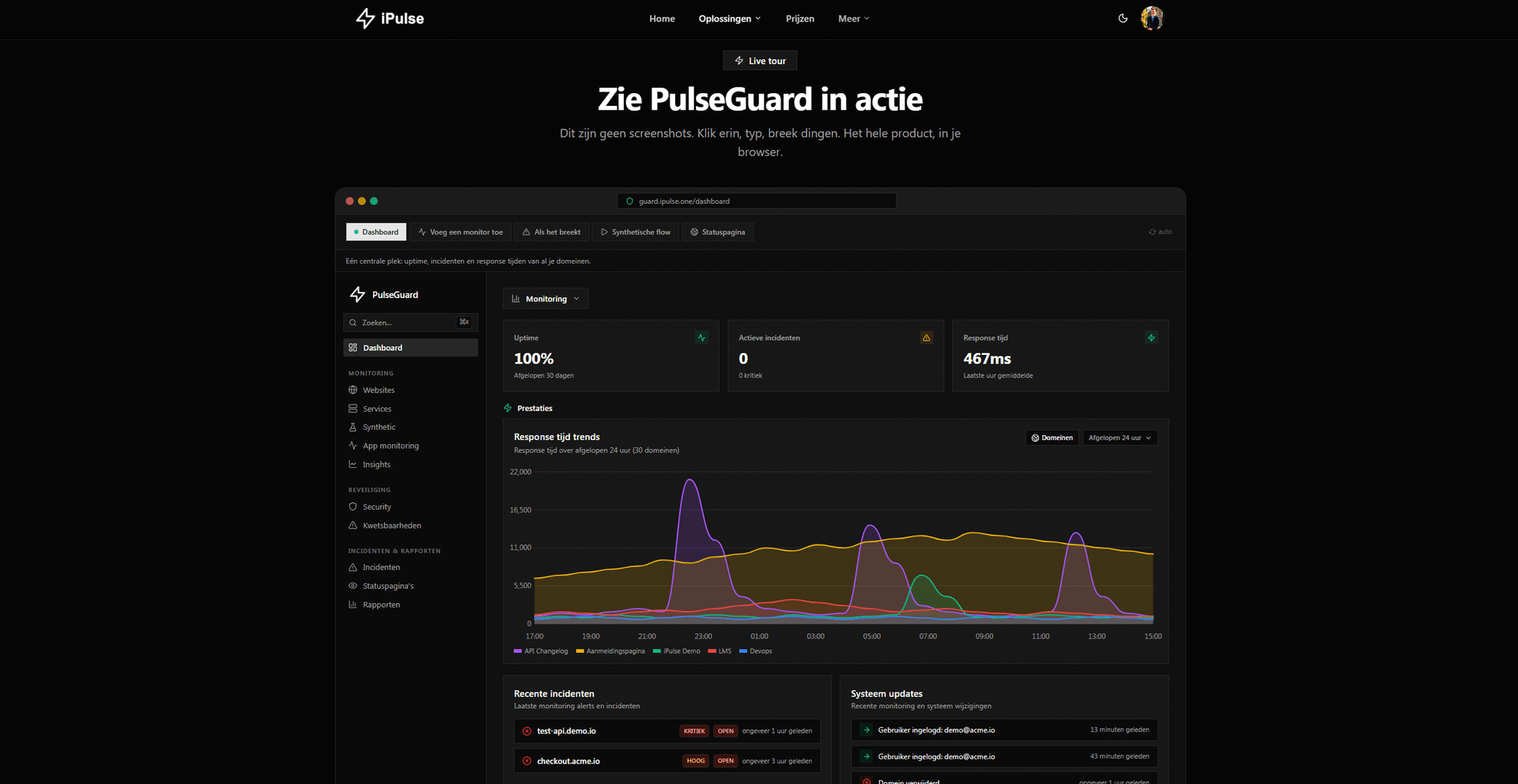The width and height of the screenshot is (1518, 784).
Task: Click the Statuspagina's eye icon
Action: [x=353, y=586]
